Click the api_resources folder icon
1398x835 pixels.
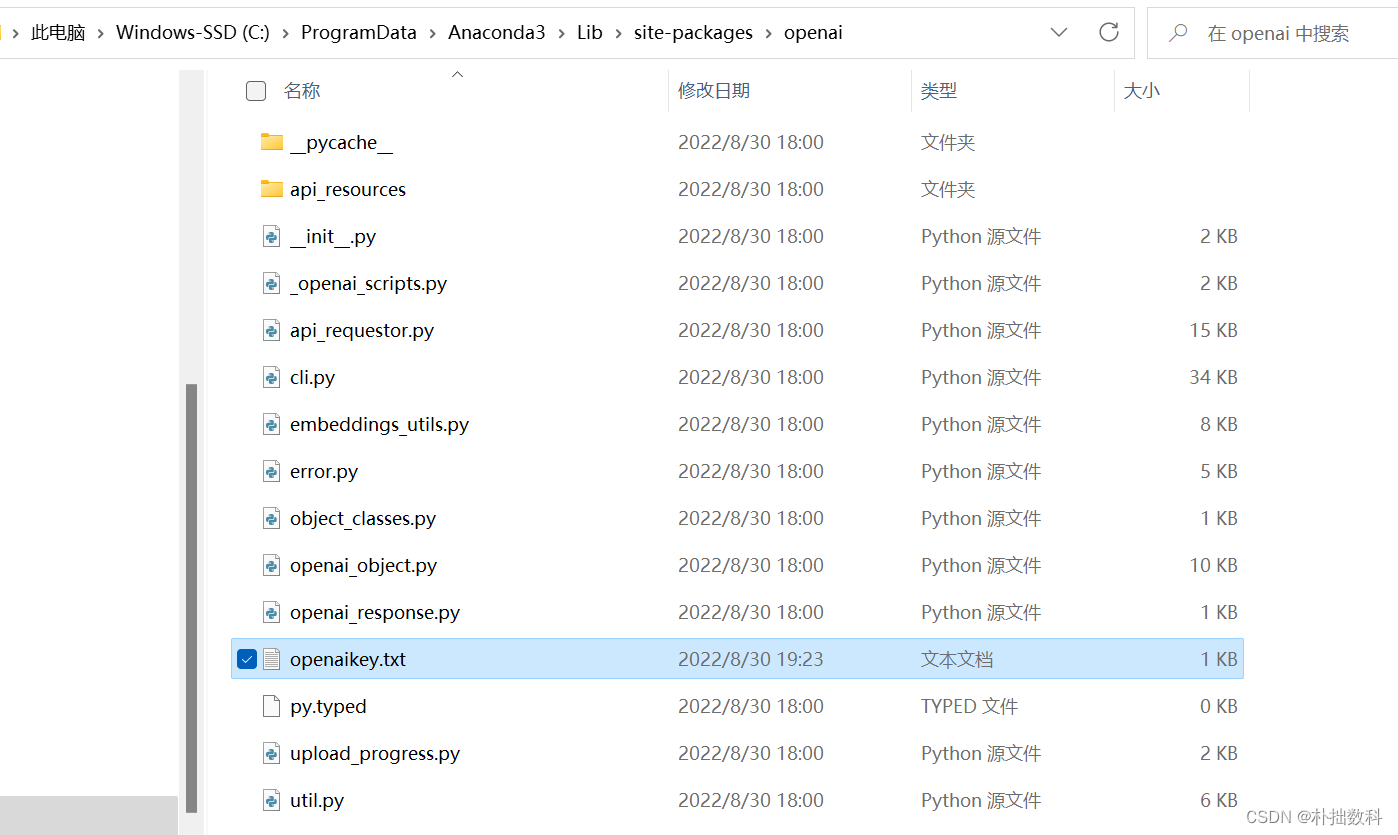coord(271,189)
